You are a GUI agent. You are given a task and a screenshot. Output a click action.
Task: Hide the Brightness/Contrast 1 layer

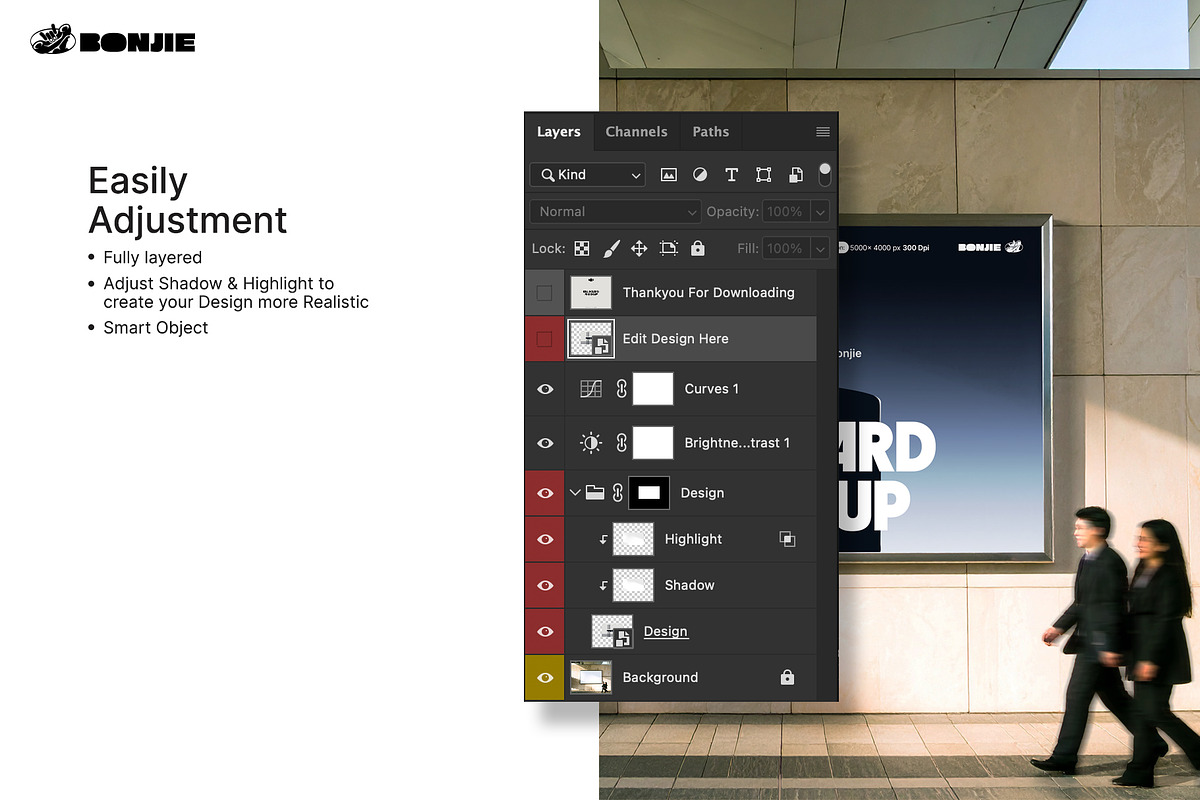[x=545, y=443]
